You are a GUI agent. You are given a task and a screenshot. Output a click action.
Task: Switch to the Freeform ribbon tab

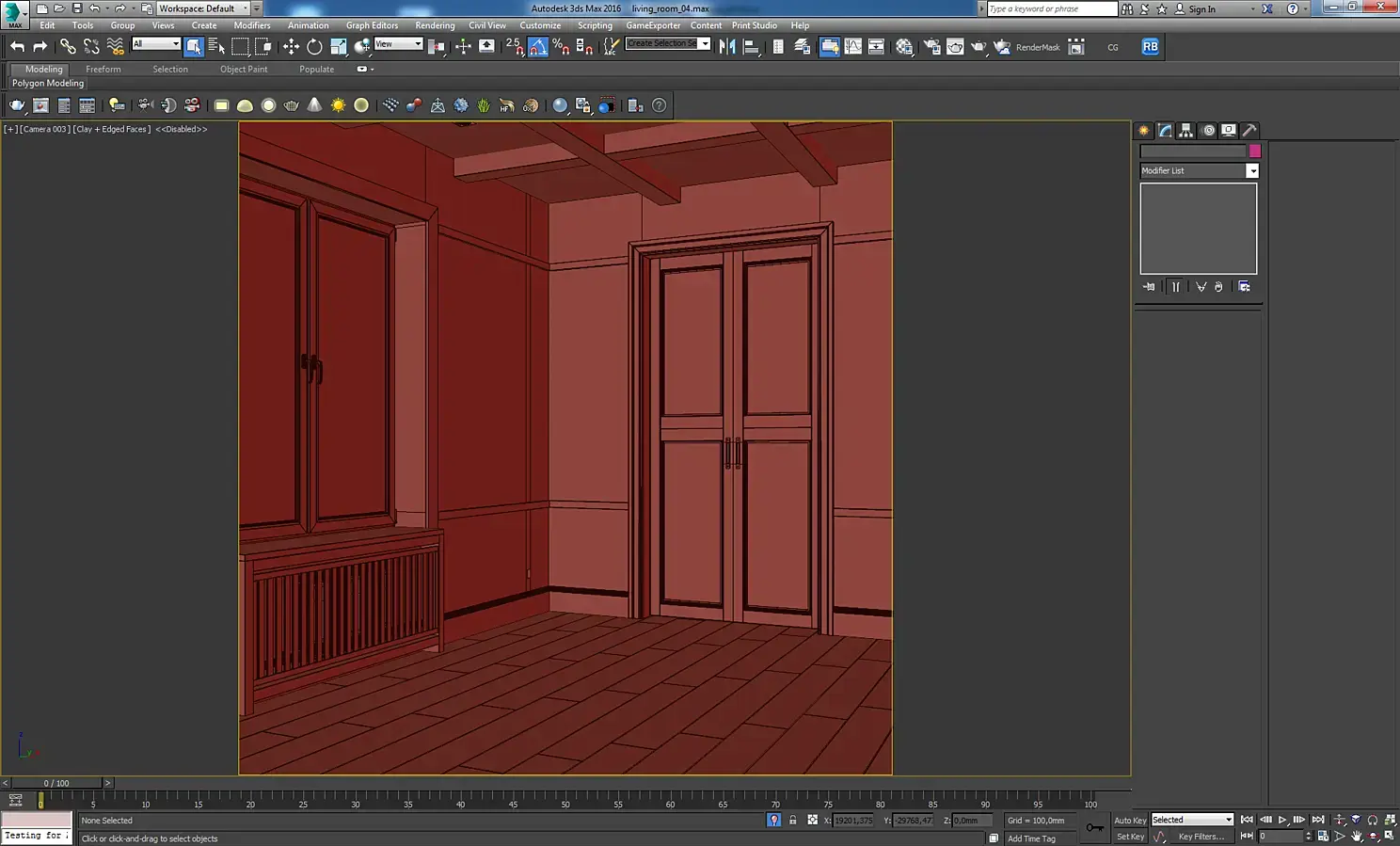(x=103, y=70)
